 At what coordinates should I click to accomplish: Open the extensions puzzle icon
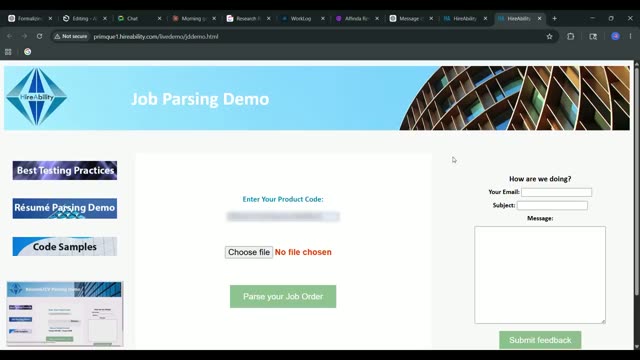coord(571,36)
